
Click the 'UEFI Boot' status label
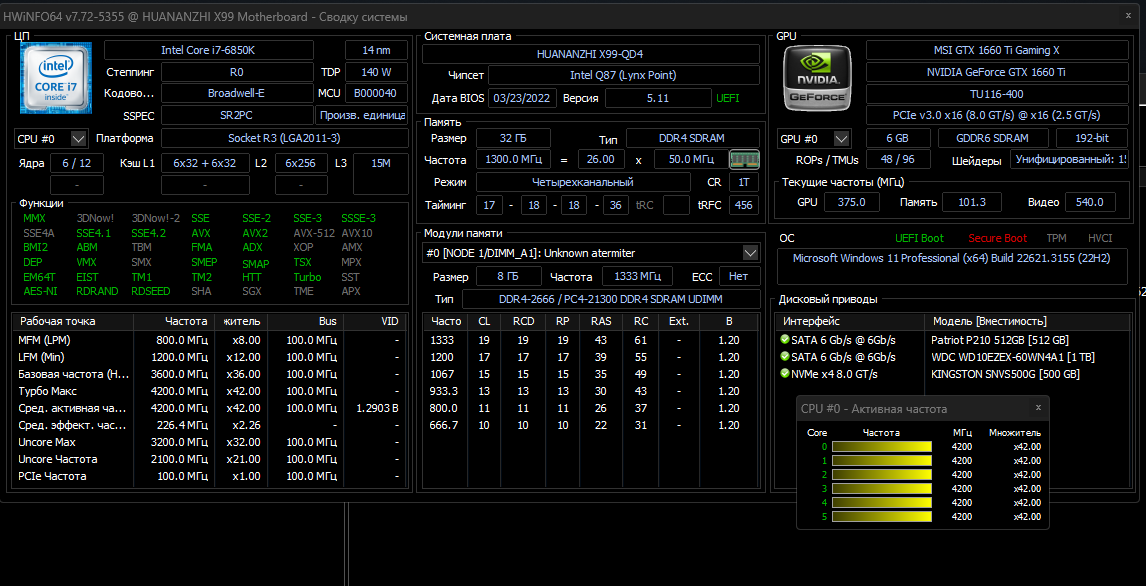pyautogui.click(x=919, y=238)
